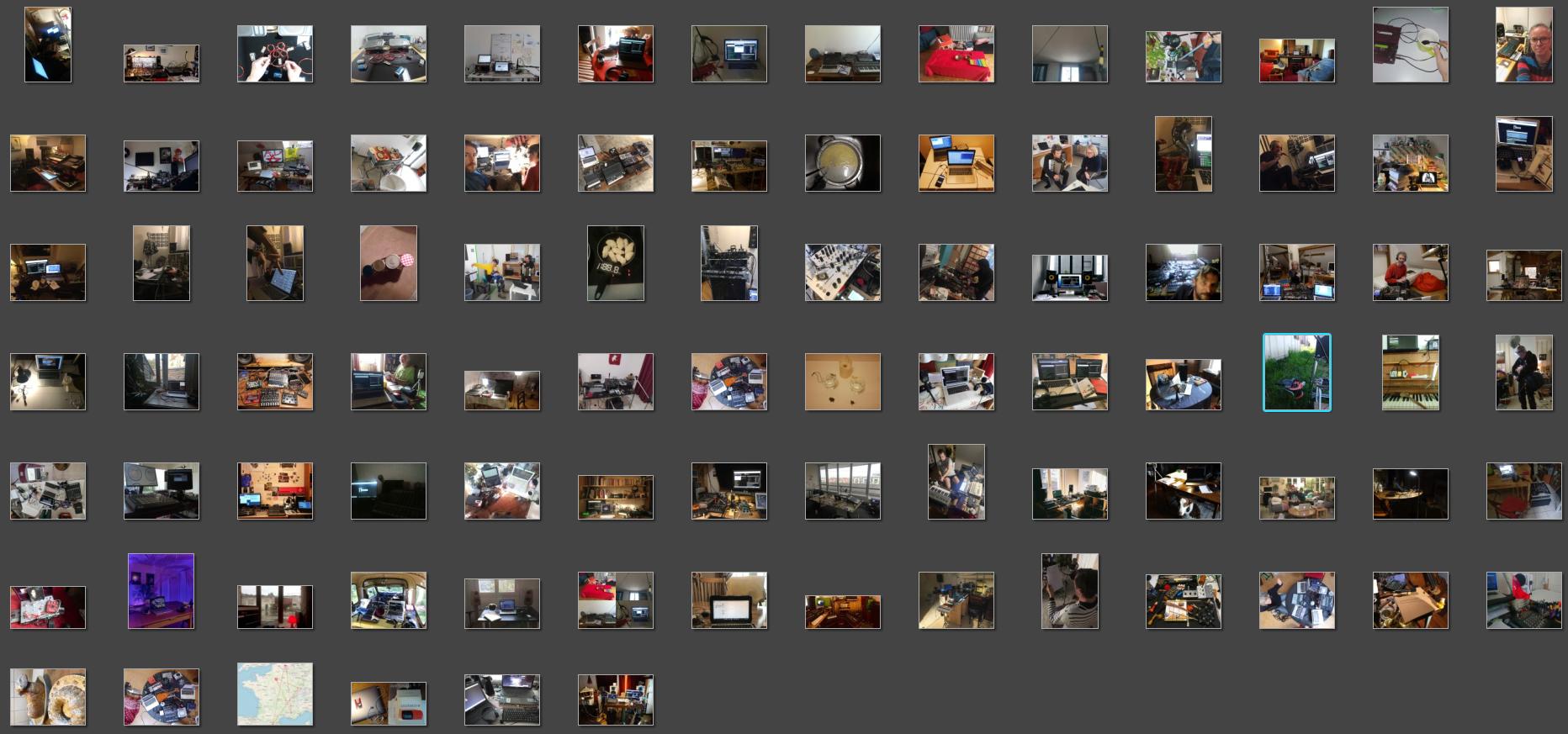Open the red blanket with xylophone photo
Image resolution: width=1568 pixels, height=734 pixels.
pyautogui.click(x=956, y=54)
